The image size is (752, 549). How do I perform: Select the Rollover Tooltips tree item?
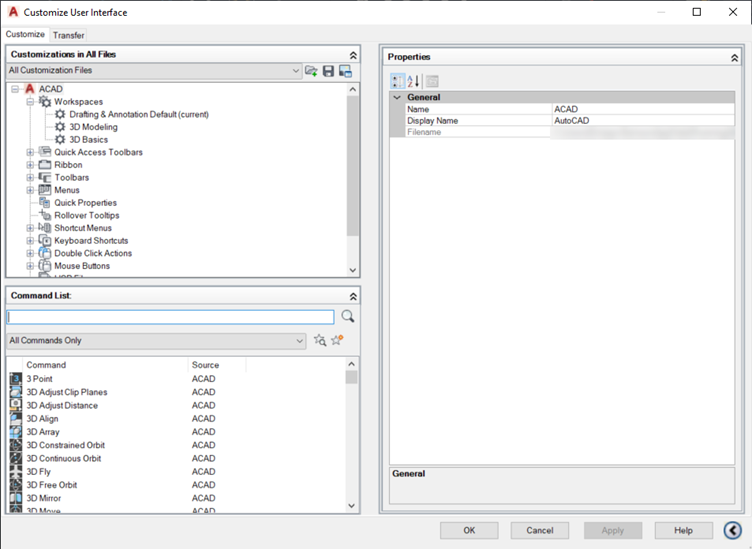[x=87, y=215]
